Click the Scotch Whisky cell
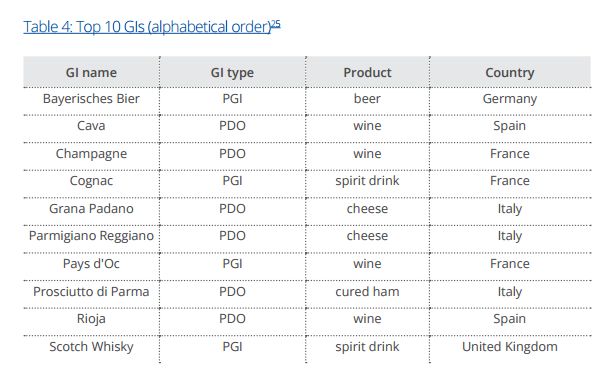600x375 pixels. click(x=91, y=347)
